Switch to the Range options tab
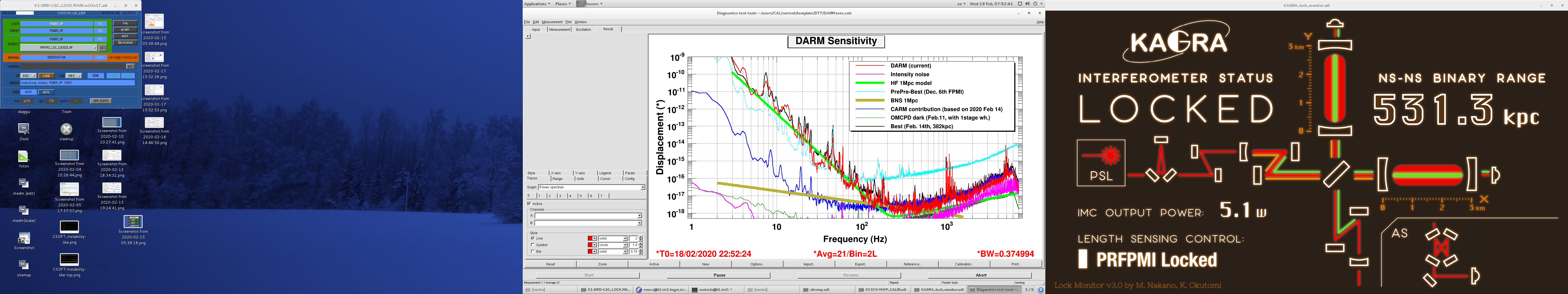The image size is (1568, 294). tap(557, 179)
